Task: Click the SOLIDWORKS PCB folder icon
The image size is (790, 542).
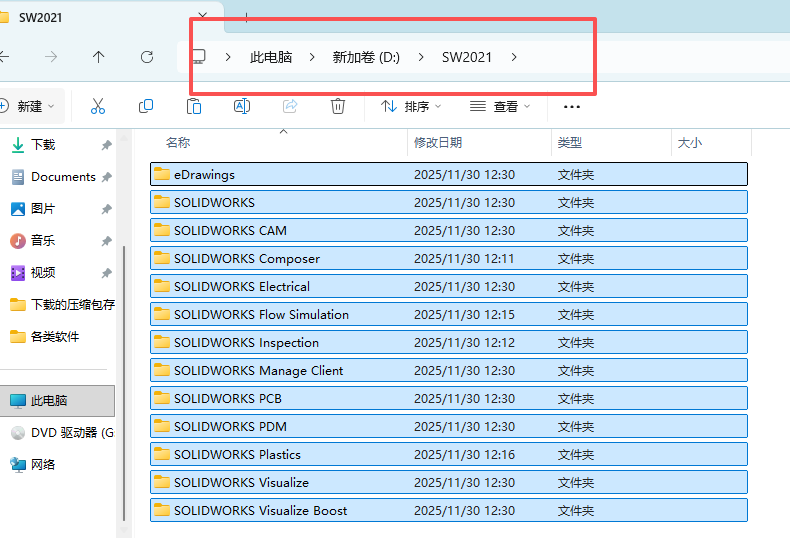Action: tap(162, 398)
